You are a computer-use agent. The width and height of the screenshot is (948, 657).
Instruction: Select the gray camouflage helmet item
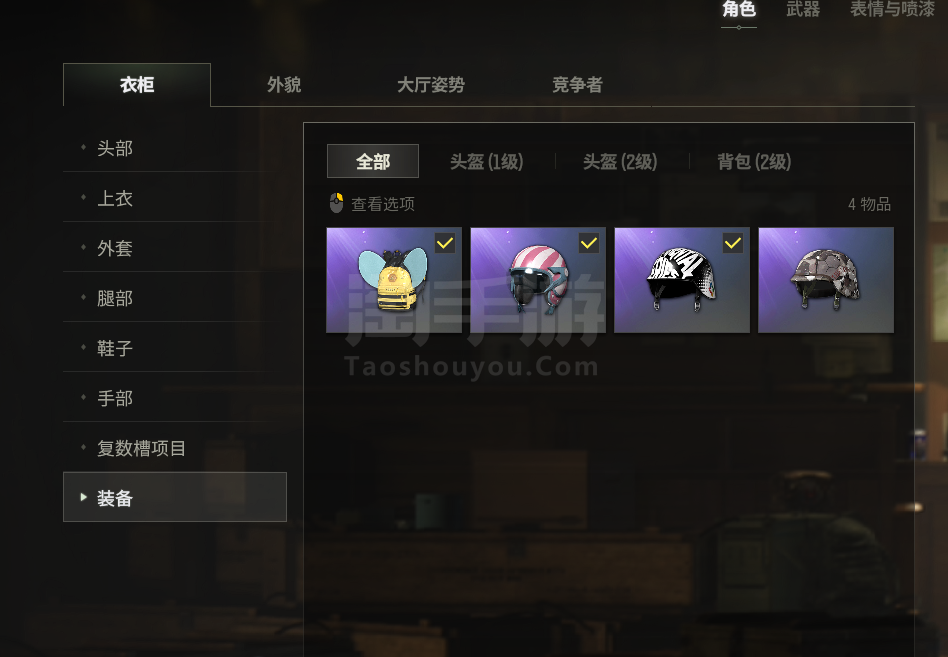pos(825,280)
